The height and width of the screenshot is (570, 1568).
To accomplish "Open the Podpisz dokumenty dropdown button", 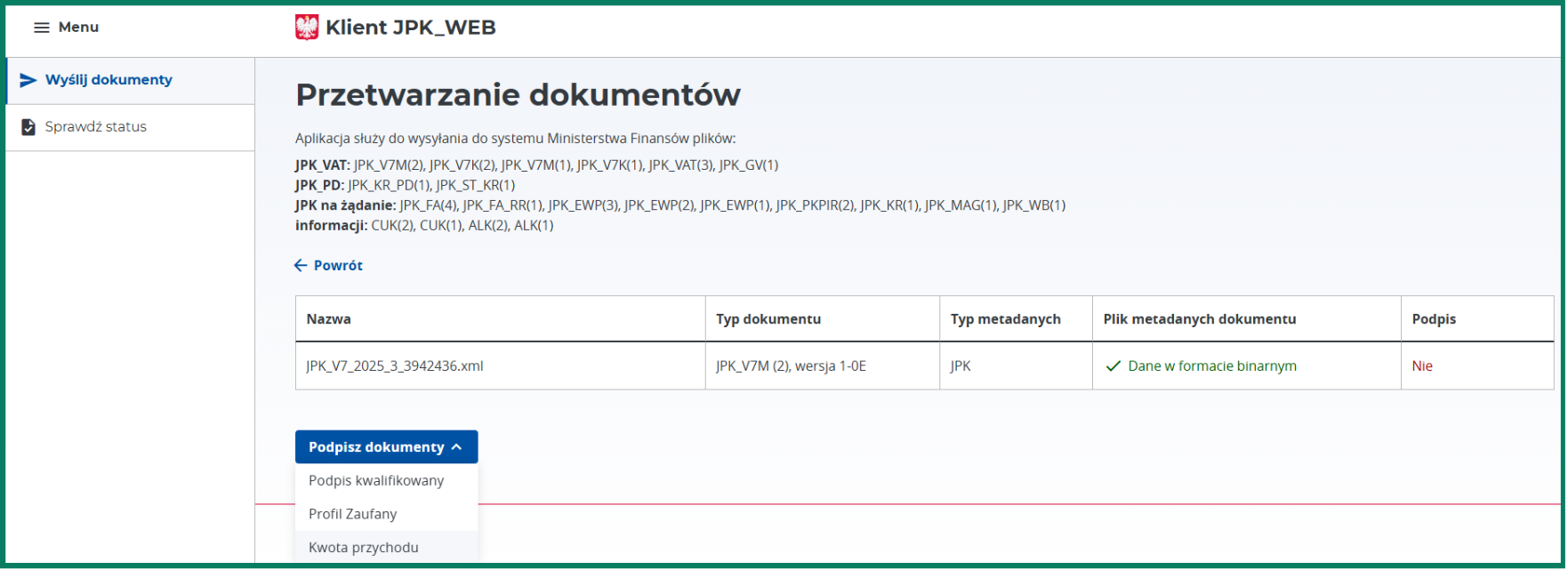I will click(386, 447).
